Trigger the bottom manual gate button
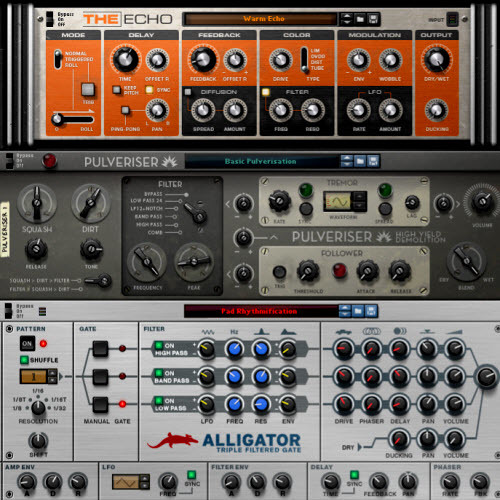This screenshot has width=500, height=500. (x=100, y=404)
